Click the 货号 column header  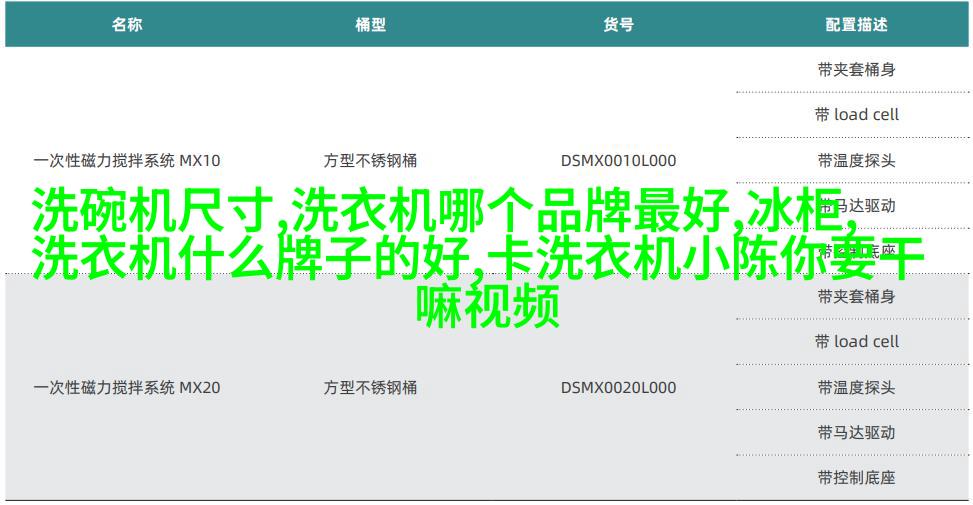point(618,25)
